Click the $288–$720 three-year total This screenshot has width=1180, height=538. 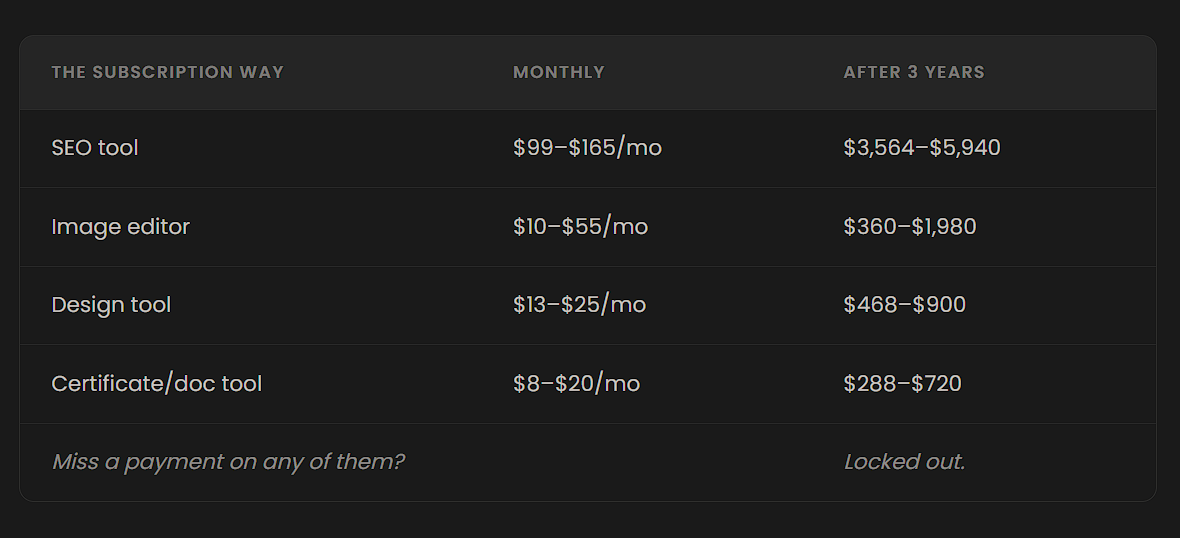[x=902, y=384]
